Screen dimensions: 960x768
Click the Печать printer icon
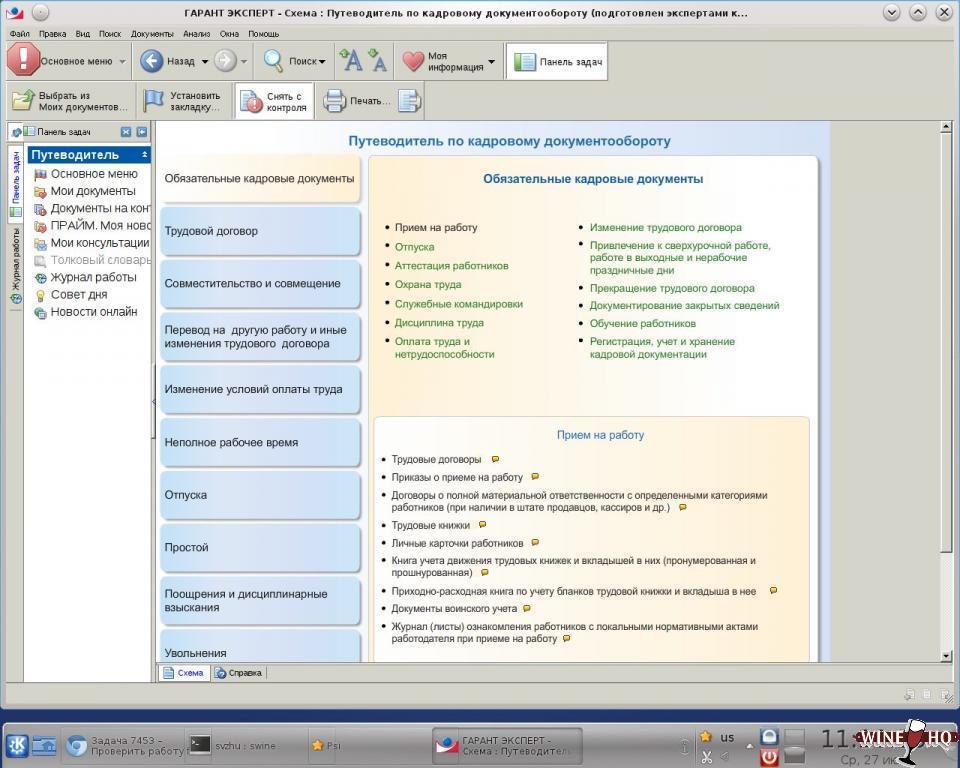334,101
